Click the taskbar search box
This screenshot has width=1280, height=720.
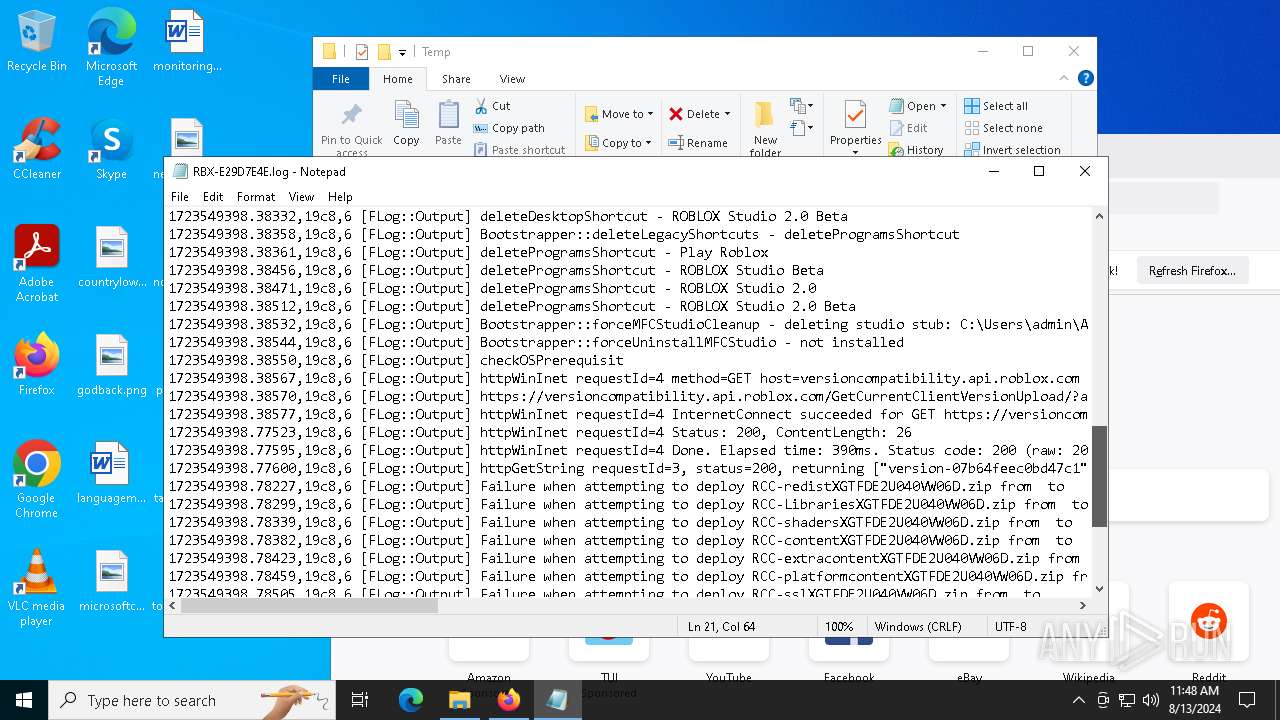coord(192,700)
